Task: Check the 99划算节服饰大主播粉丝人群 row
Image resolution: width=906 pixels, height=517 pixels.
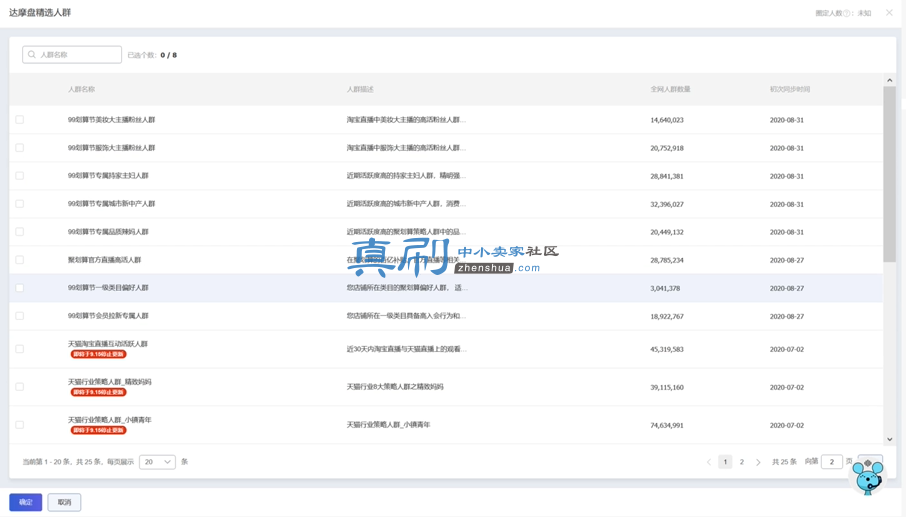Action: [20, 148]
